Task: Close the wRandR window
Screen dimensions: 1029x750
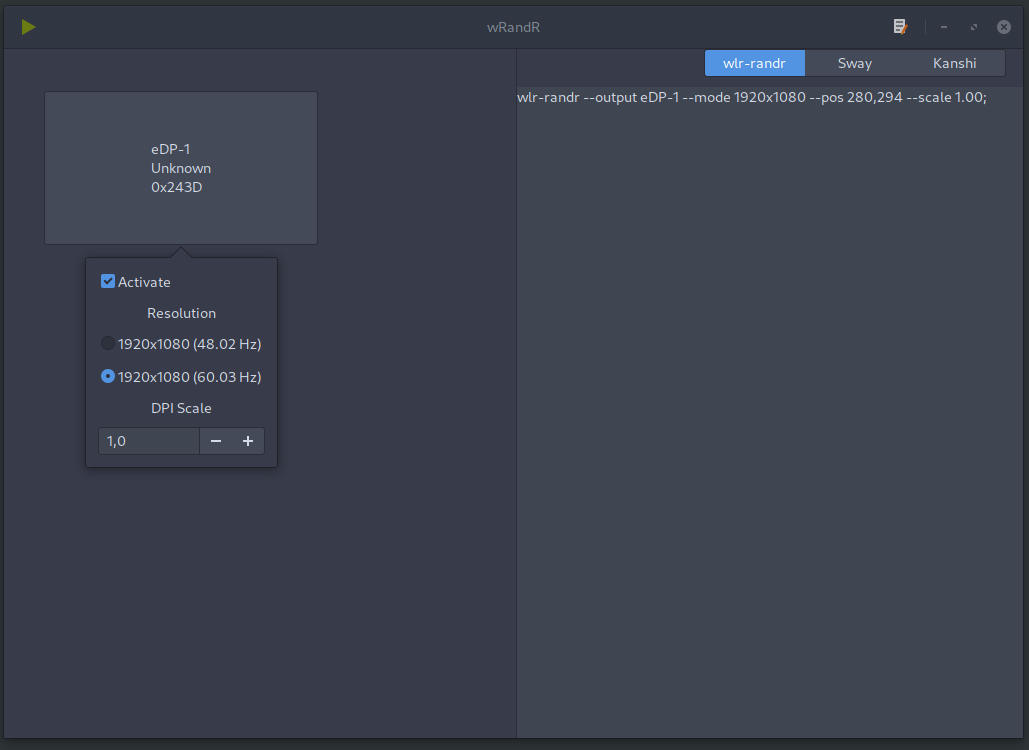Action: [1004, 27]
